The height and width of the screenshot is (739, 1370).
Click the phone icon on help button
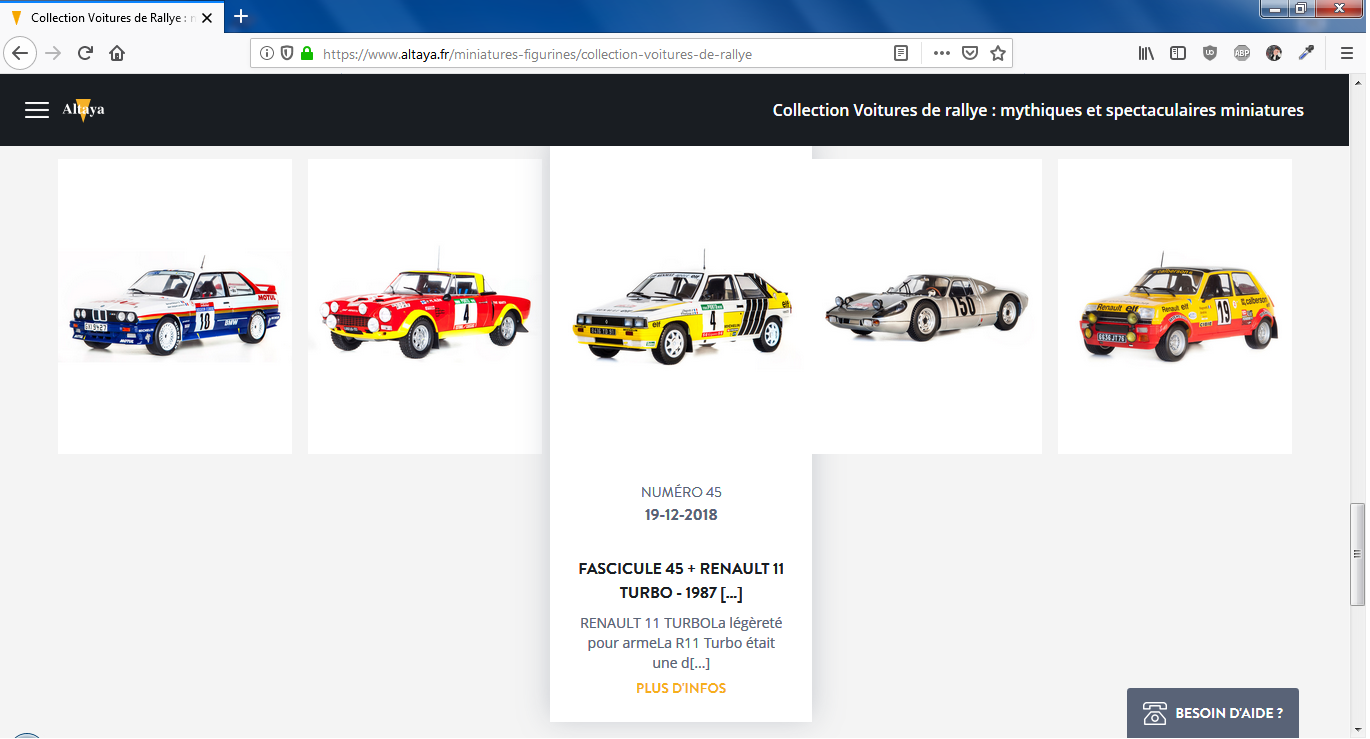pos(1155,714)
